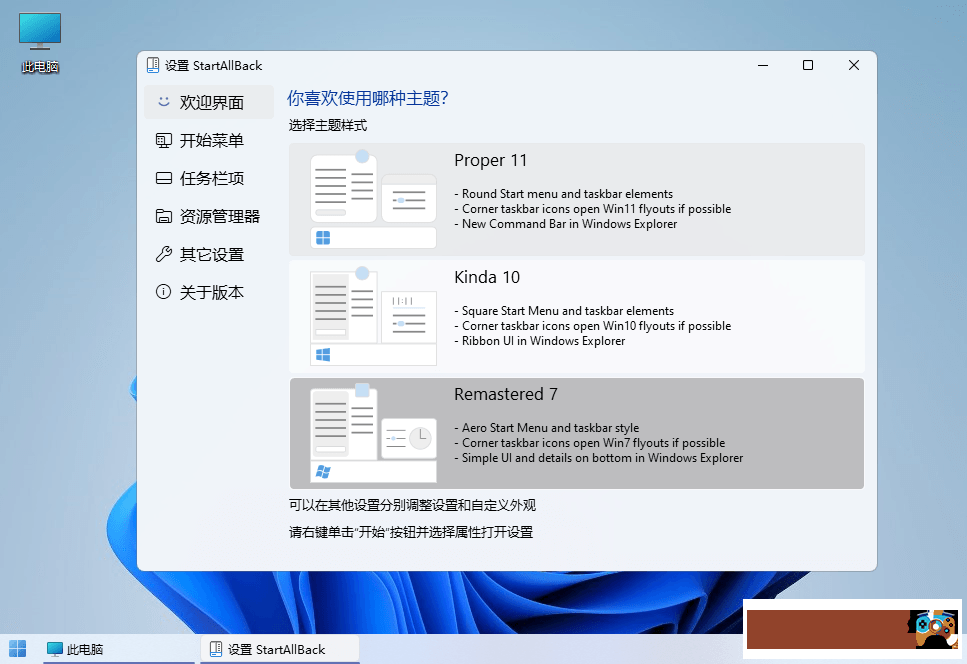Click the 选择主题样式 label

tap(328, 125)
